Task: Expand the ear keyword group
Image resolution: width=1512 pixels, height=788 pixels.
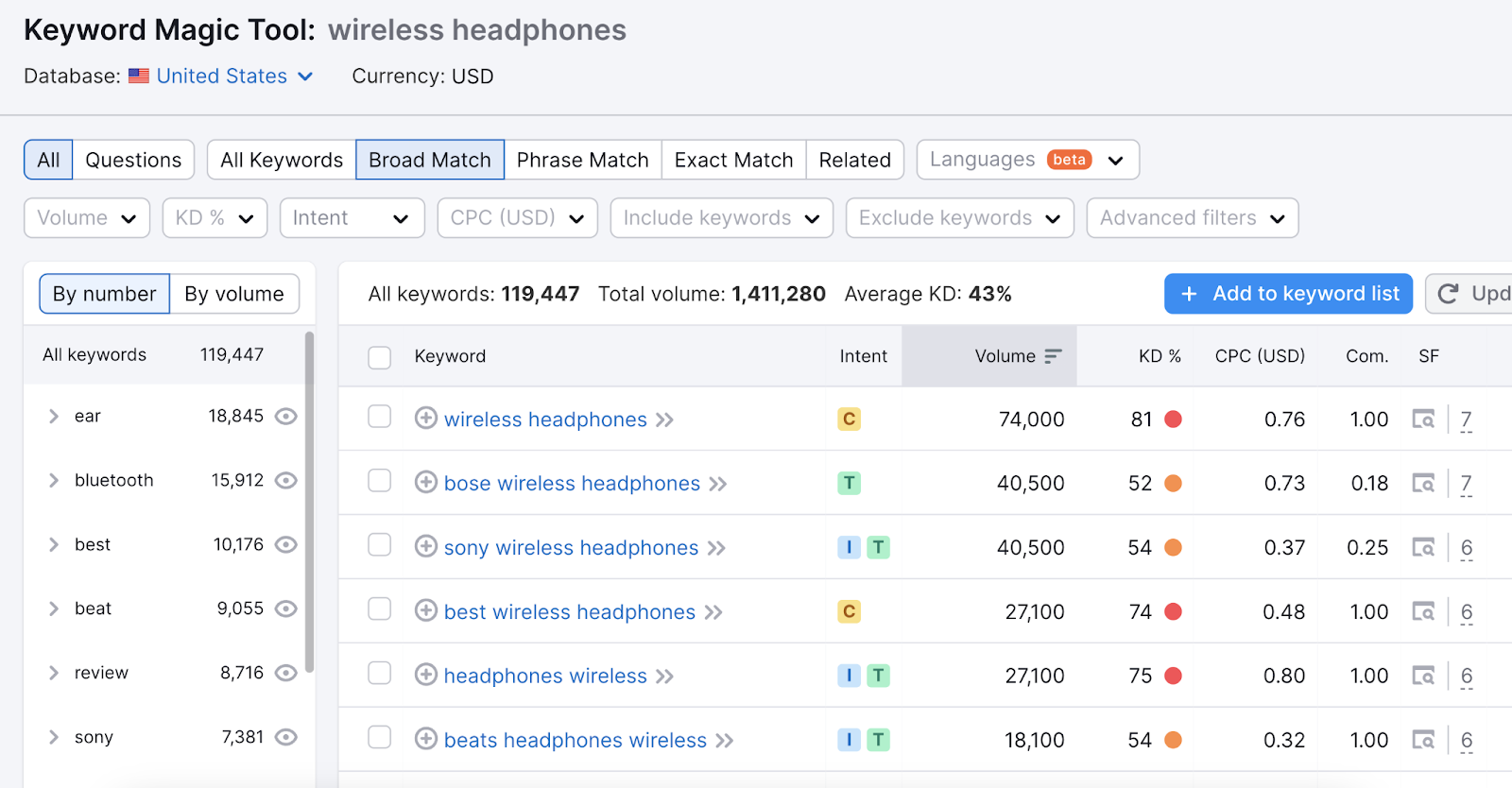Action: click(54, 417)
